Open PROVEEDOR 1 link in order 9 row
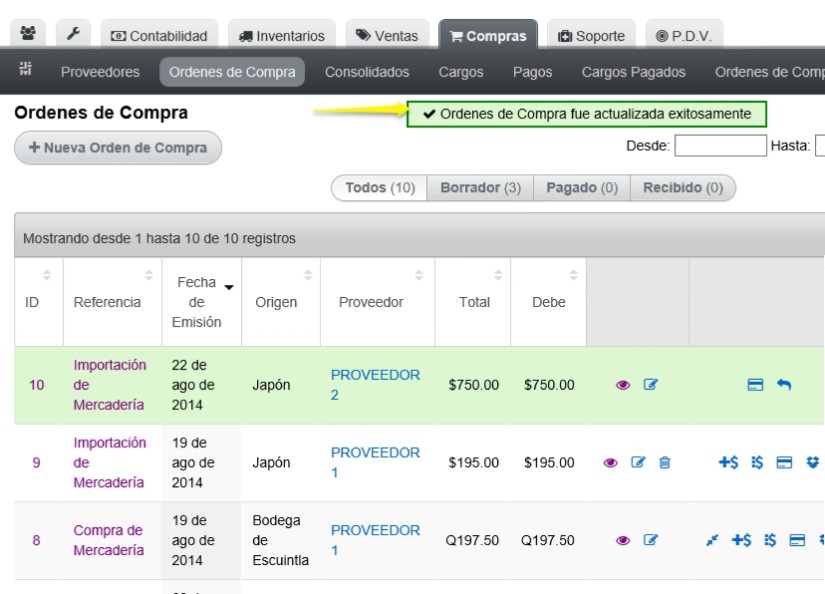Screen dimensions: 825x594 tap(375, 462)
